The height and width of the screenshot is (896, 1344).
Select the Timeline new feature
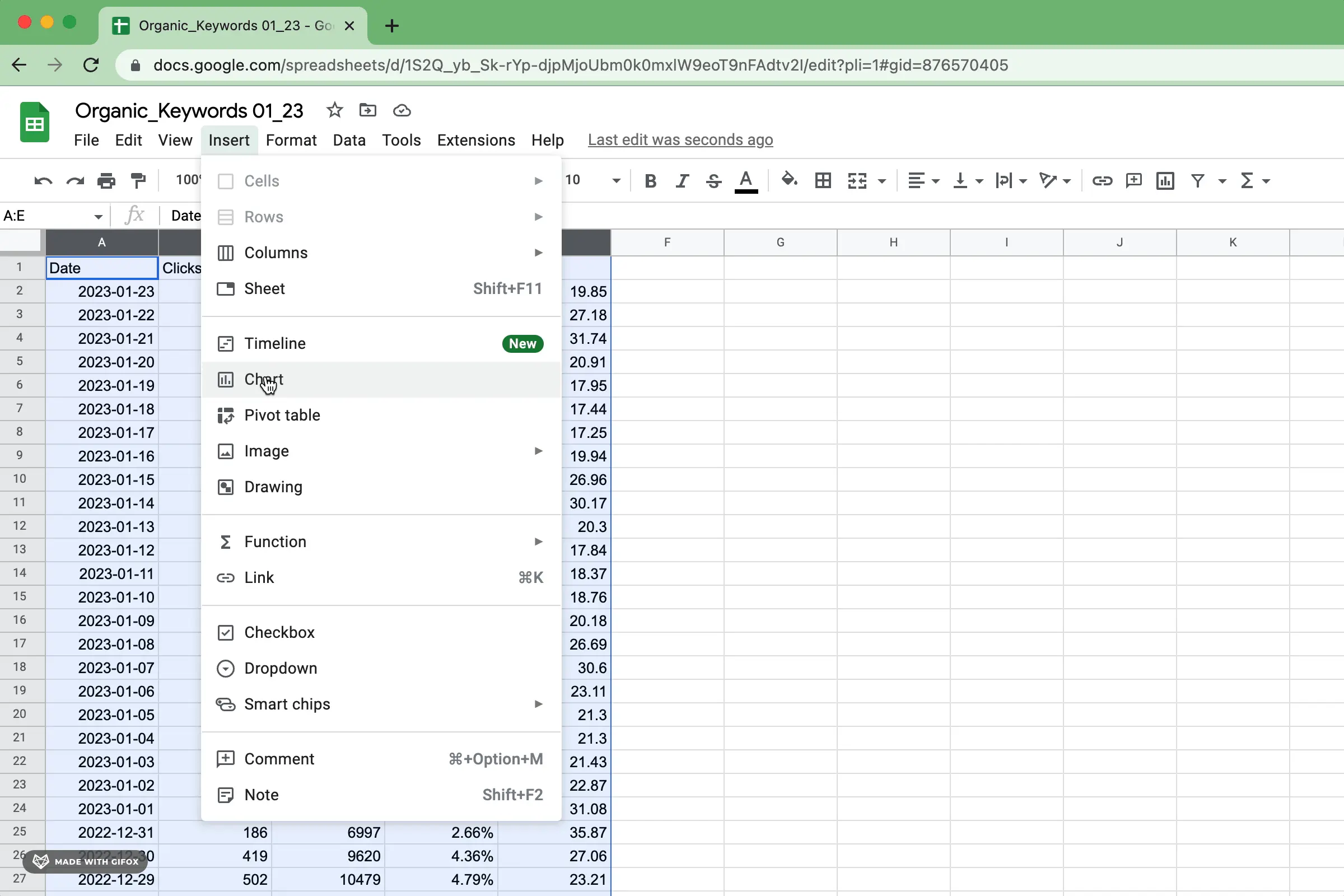(x=275, y=343)
